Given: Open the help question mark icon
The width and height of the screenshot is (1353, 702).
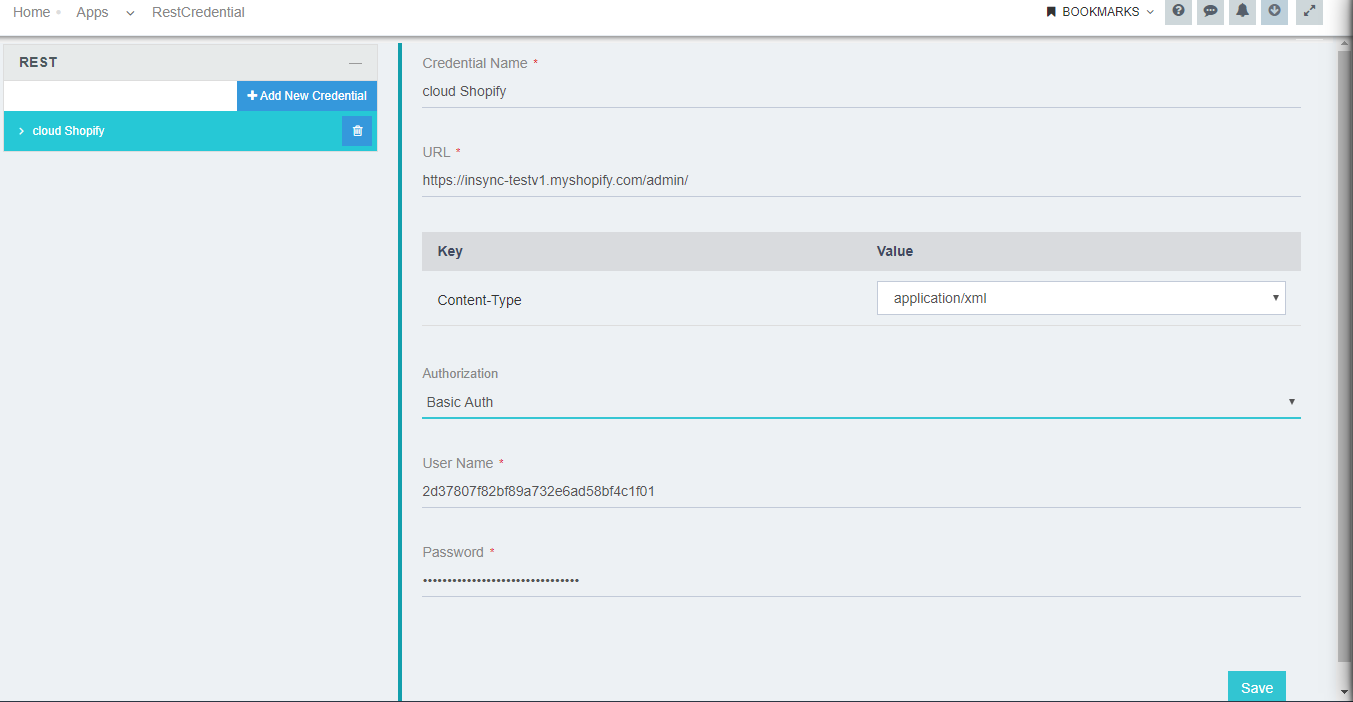Looking at the screenshot, I should point(1178,12).
